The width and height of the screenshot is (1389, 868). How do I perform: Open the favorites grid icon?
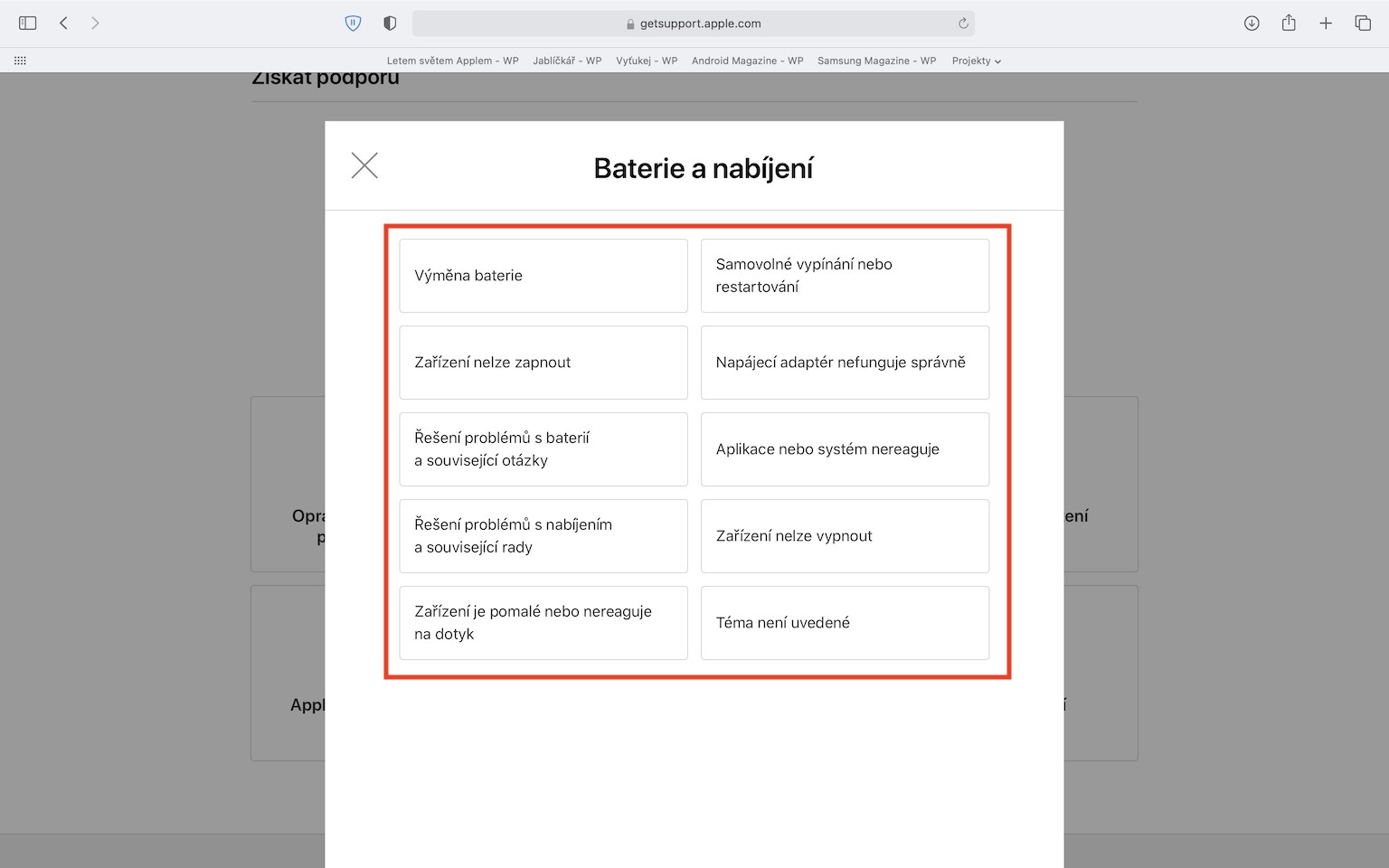point(20,61)
